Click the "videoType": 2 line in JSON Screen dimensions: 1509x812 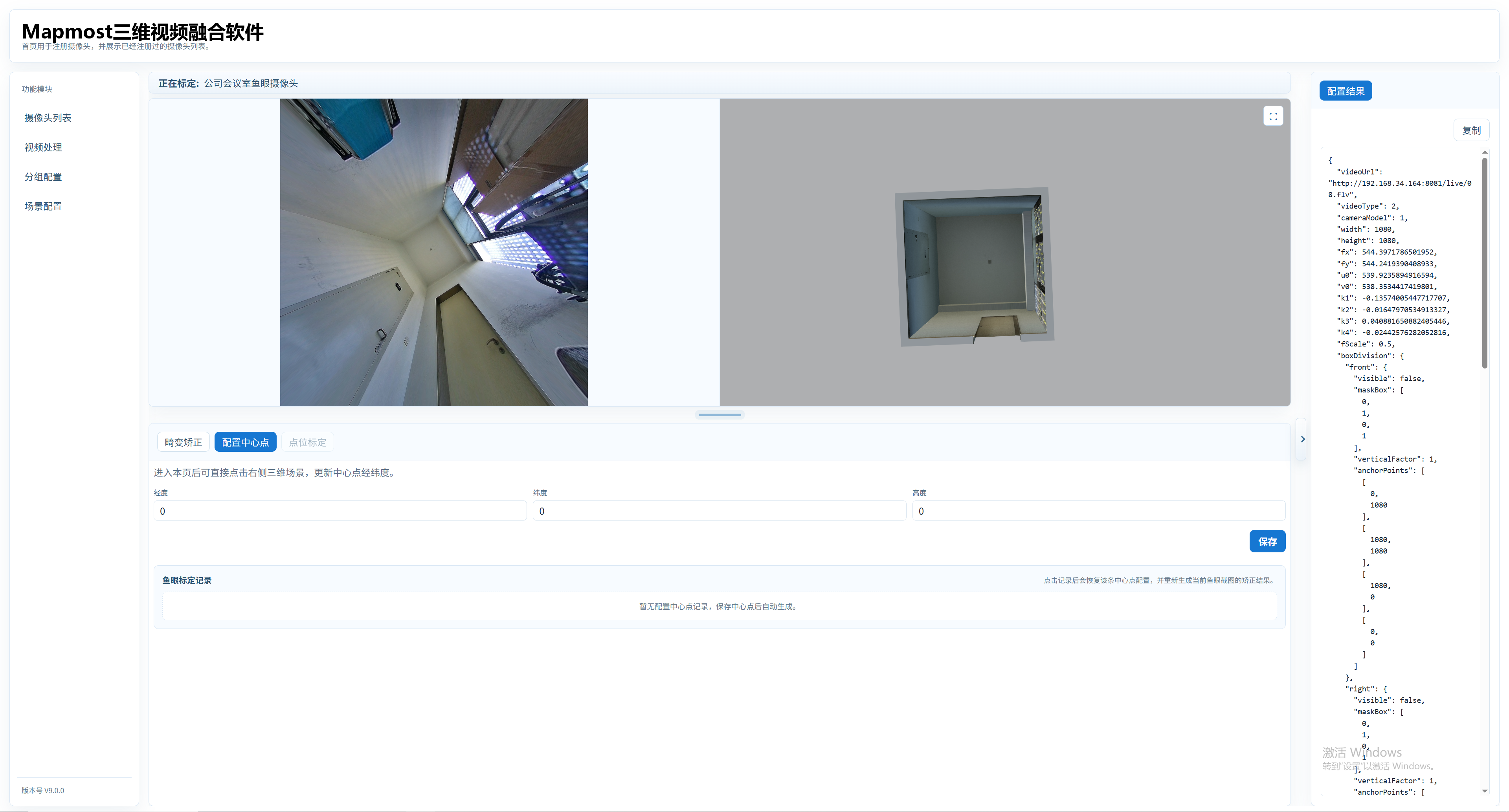coord(1368,206)
